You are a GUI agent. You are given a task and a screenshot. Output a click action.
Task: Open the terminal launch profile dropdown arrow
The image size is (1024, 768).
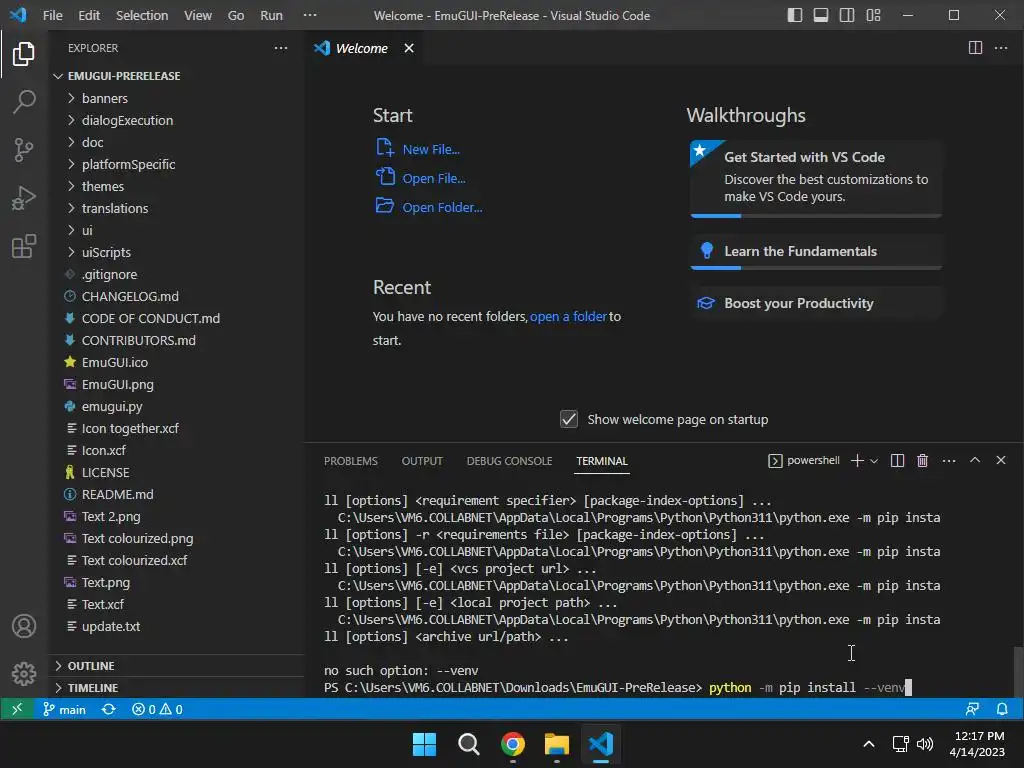(874, 460)
